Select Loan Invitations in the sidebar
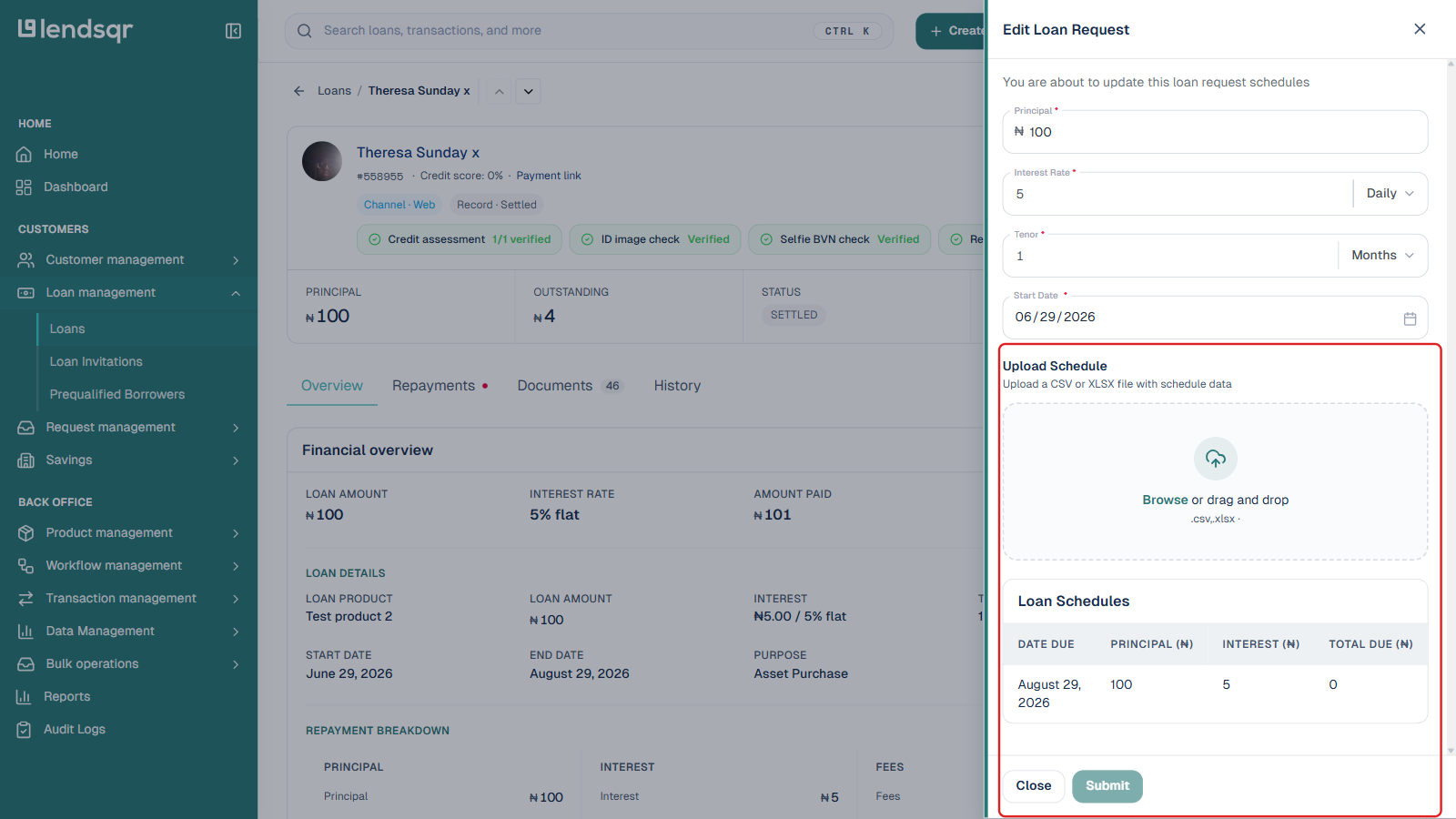1456x819 pixels. point(96,361)
